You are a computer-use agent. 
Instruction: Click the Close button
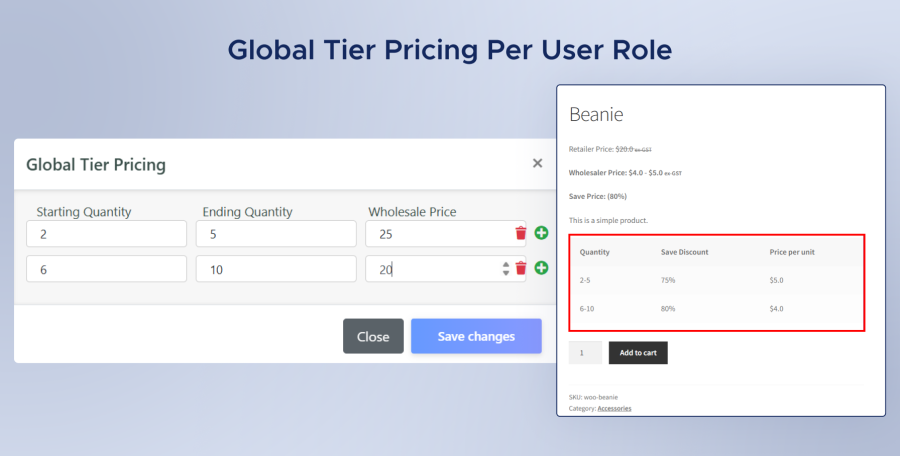(373, 337)
